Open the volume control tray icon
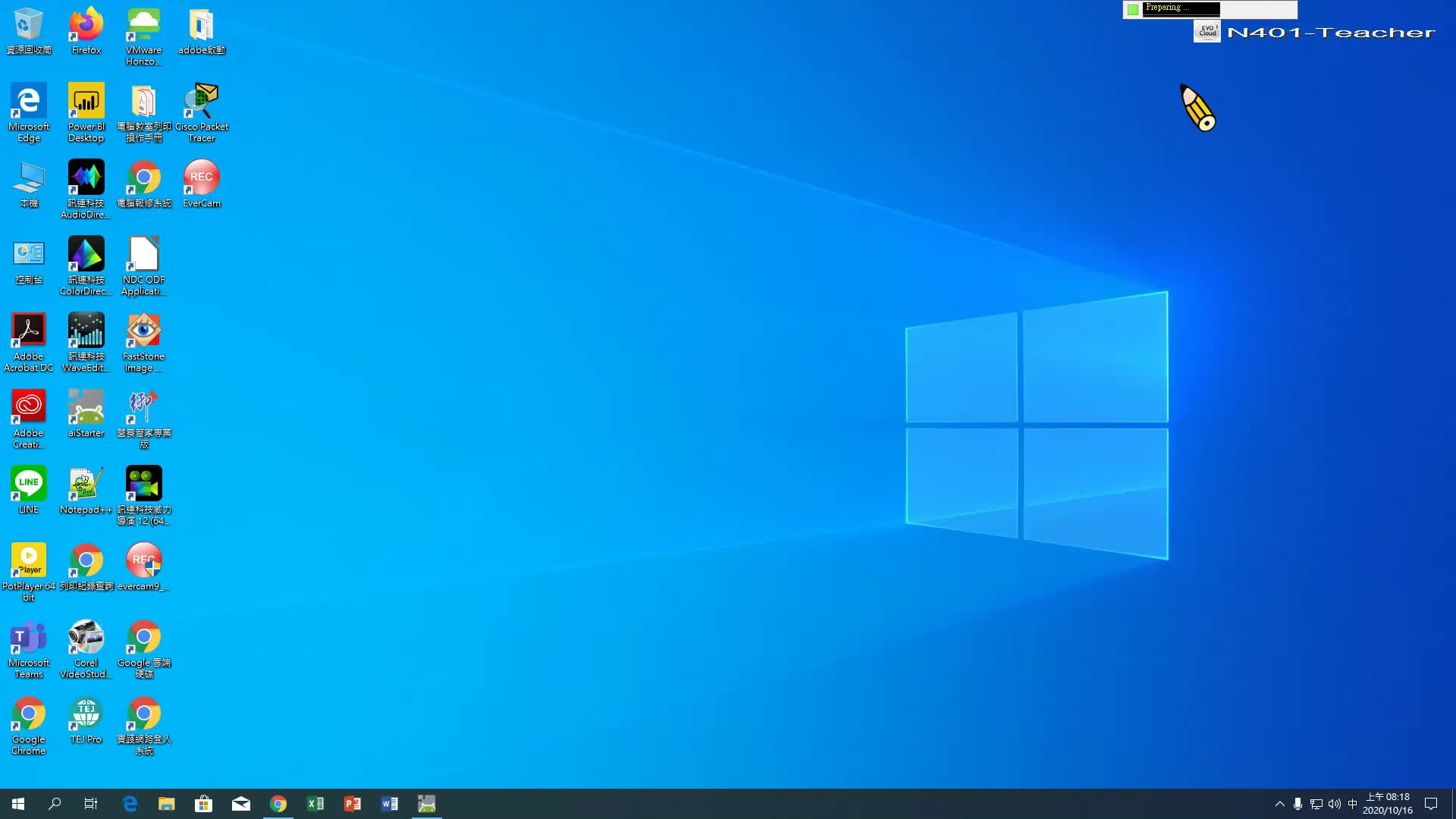Image resolution: width=1456 pixels, height=819 pixels. [x=1335, y=804]
